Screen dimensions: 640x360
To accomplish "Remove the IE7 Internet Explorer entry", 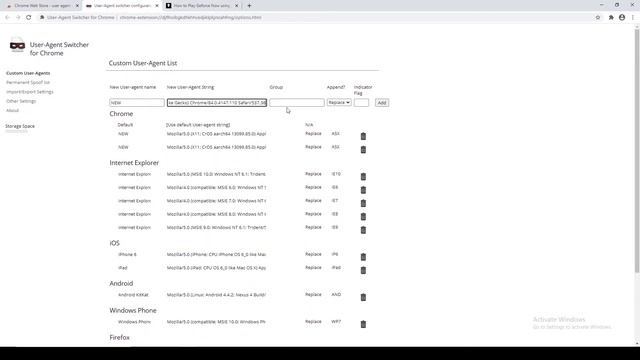I will (x=363, y=203).
